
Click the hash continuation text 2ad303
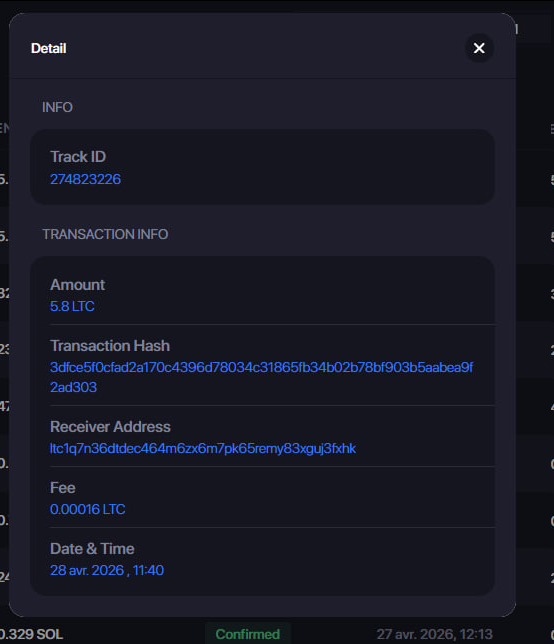pyautogui.click(x=74, y=387)
